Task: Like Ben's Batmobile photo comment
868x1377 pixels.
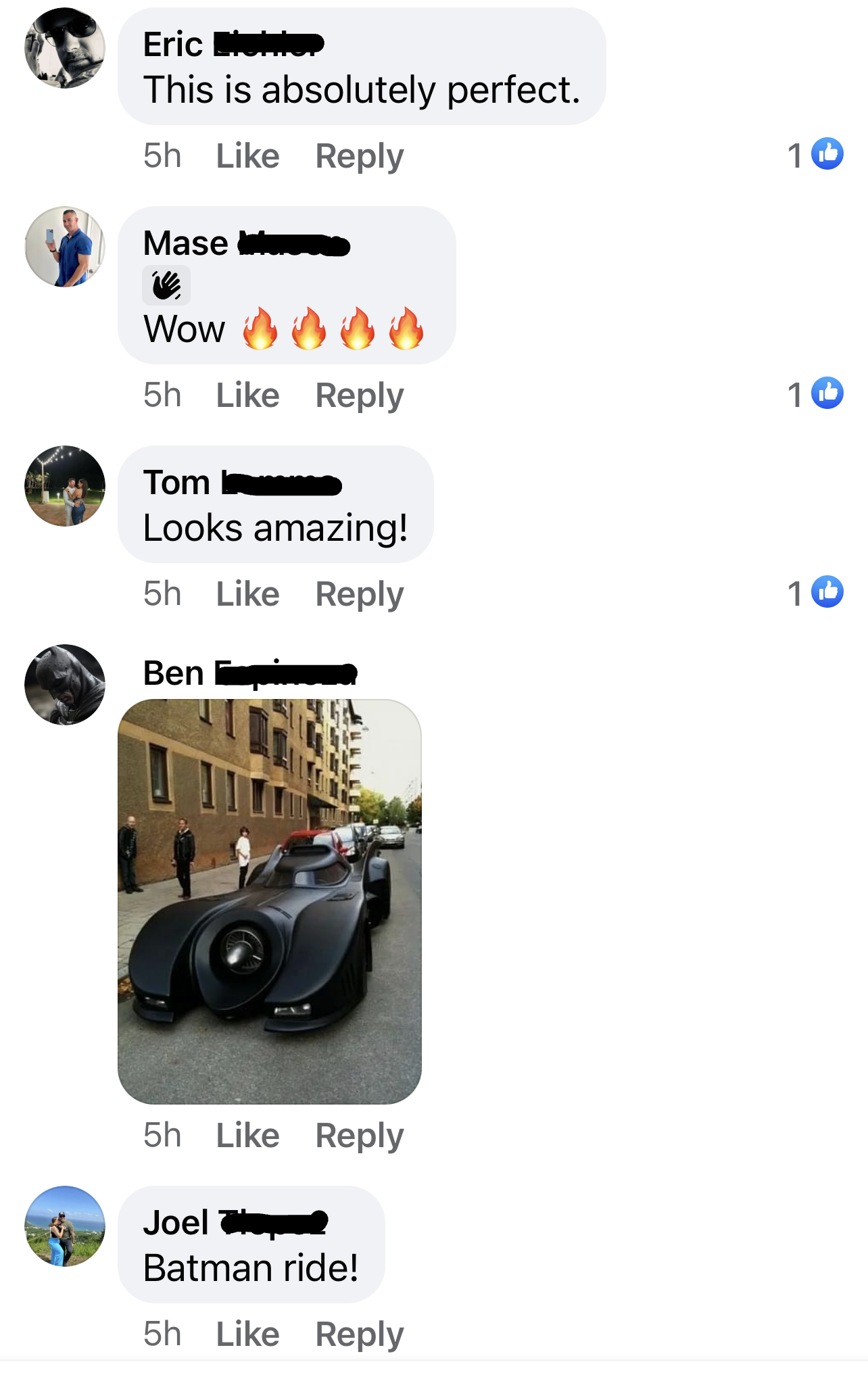Action: pyautogui.click(x=247, y=1136)
